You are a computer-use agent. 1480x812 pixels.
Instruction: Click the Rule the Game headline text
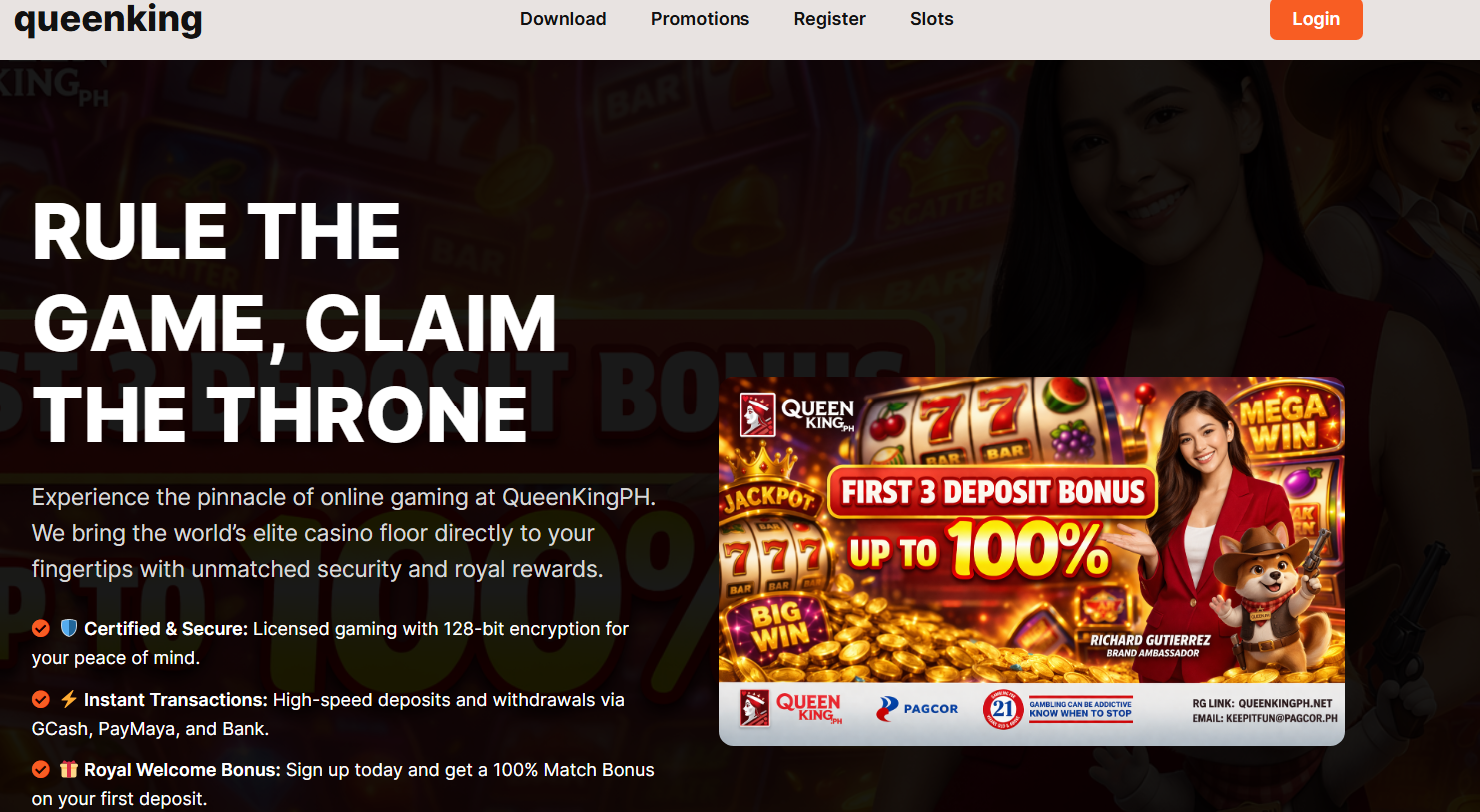tap(294, 323)
